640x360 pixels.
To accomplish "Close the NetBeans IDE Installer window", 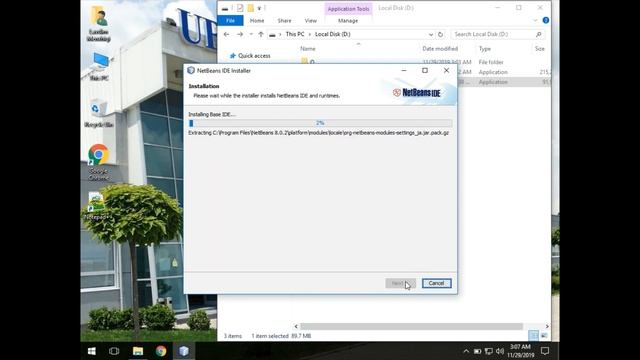I will pyautogui.click(x=447, y=71).
